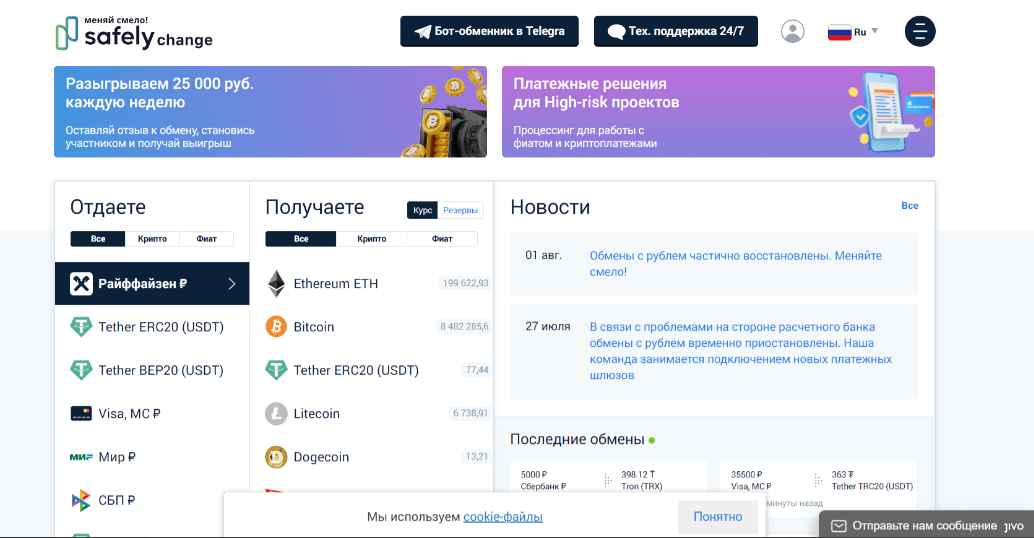Toggle Курс view in Получаете
The width and height of the screenshot is (1034, 538).
(423, 210)
